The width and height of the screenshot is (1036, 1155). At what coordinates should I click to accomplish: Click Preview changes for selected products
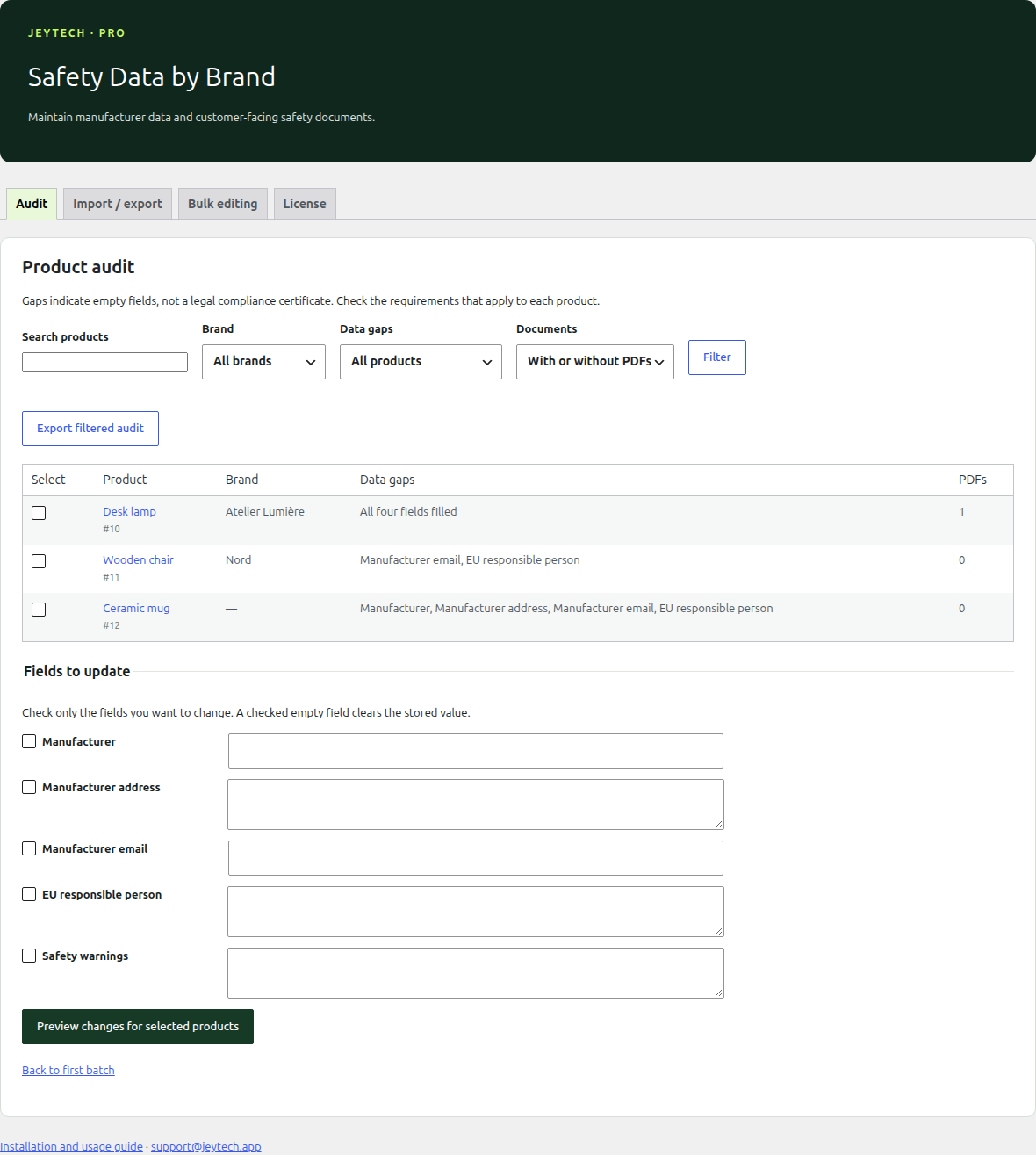[x=138, y=1027]
